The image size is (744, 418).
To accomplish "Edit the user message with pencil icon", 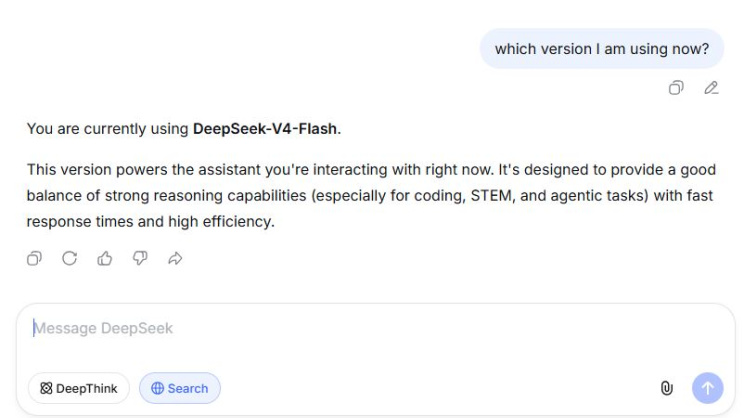I will pyautogui.click(x=711, y=88).
